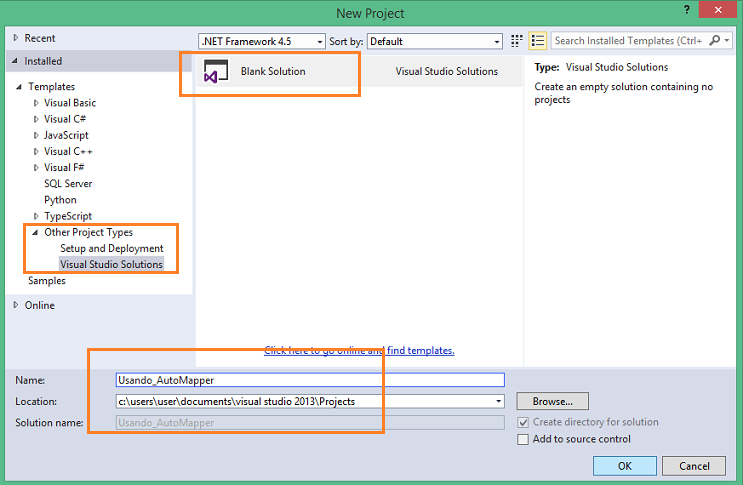Expand the Visual C++ node arrow
The width and height of the screenshot is (743, 485).
pos(36,152)
